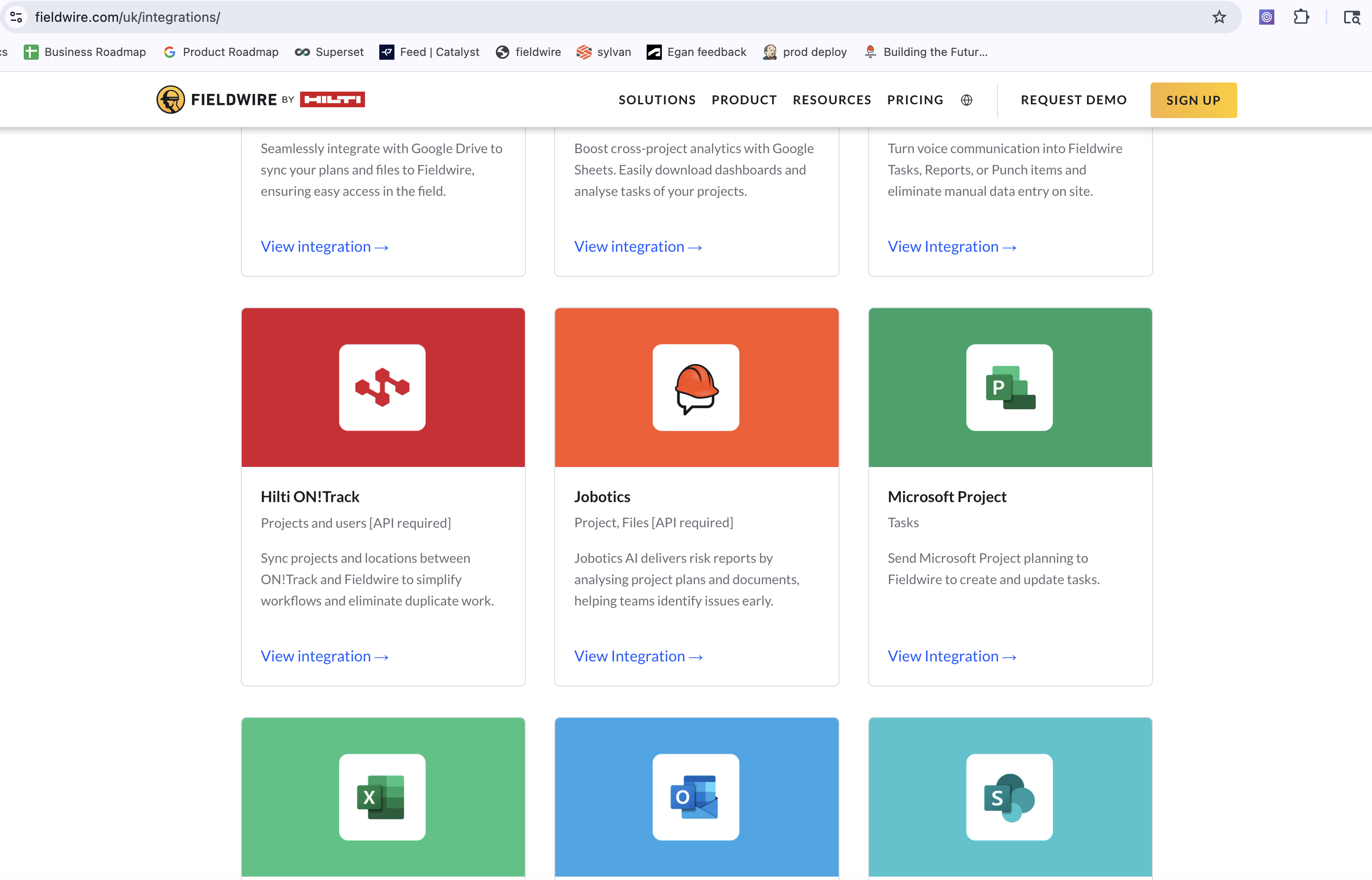Click the Microsoft Project card title
This screenshot has width=1372, height=880.
pos(947,496)
